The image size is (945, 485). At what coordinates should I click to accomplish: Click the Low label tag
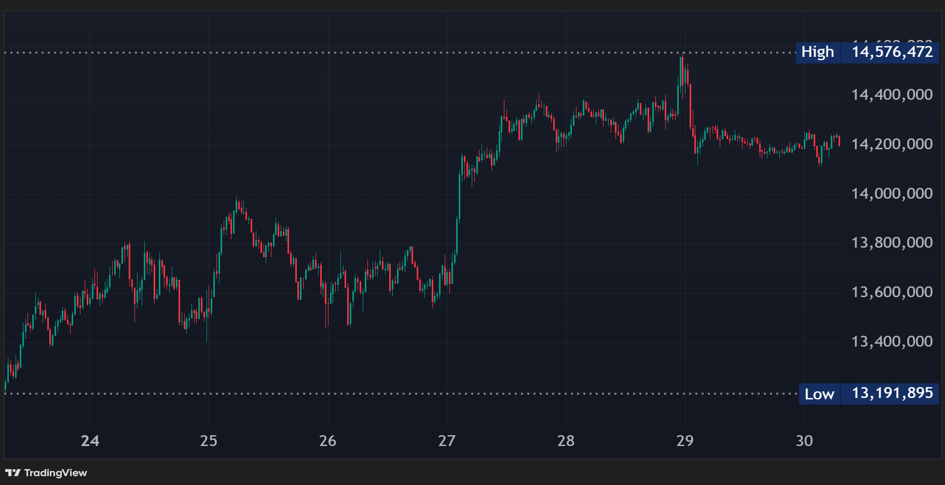pos(818,394)
